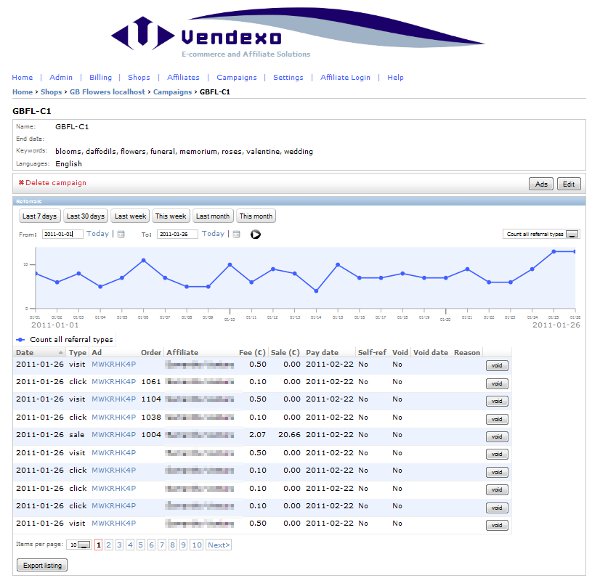Click the Count all referral types legend
Viewport: 600px width, 578px height.
[65, 339]
